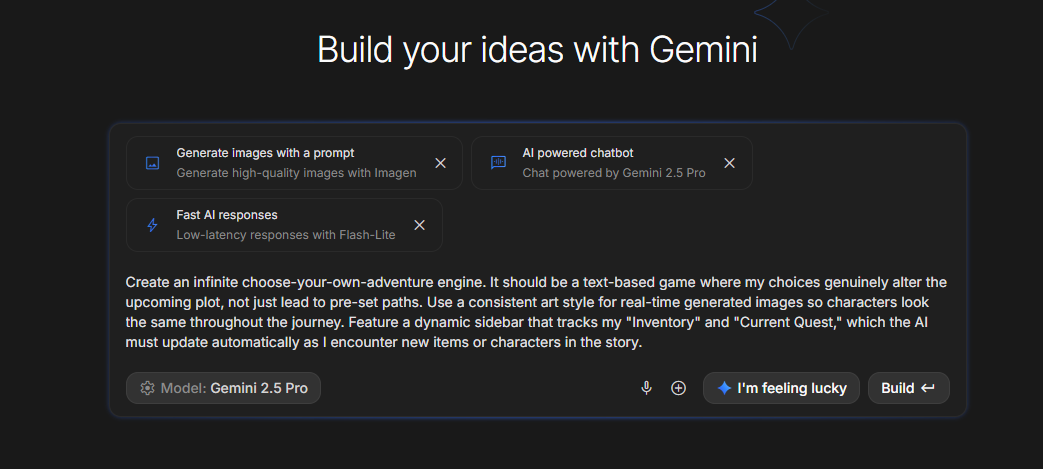Click the gear icon beside Model label
The height and width of the screenshot is (469, 1043).
click(147, 388)
